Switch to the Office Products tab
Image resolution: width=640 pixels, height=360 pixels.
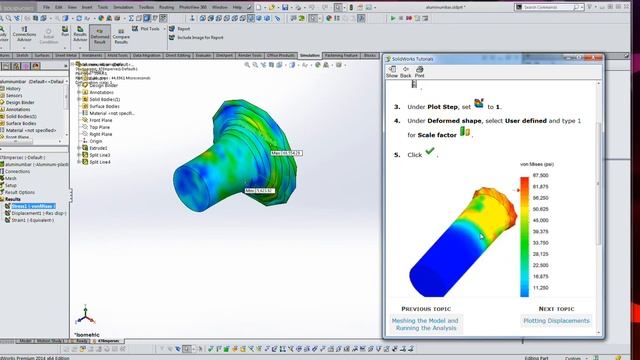pyautogui.click(x=280, y=56)
